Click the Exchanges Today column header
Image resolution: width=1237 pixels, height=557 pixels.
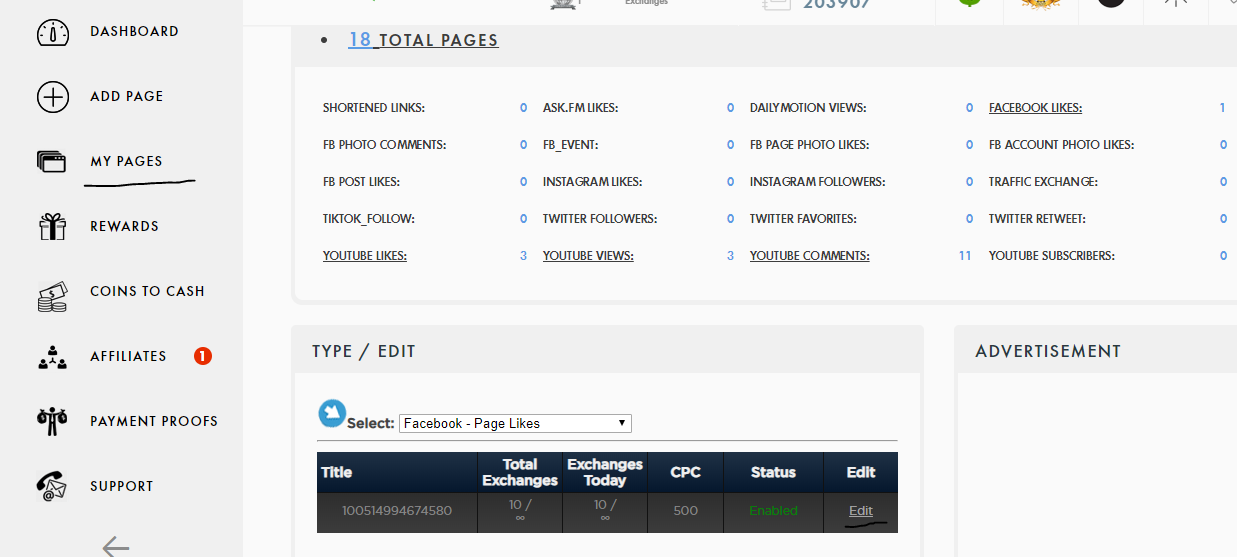click(605, 472)
